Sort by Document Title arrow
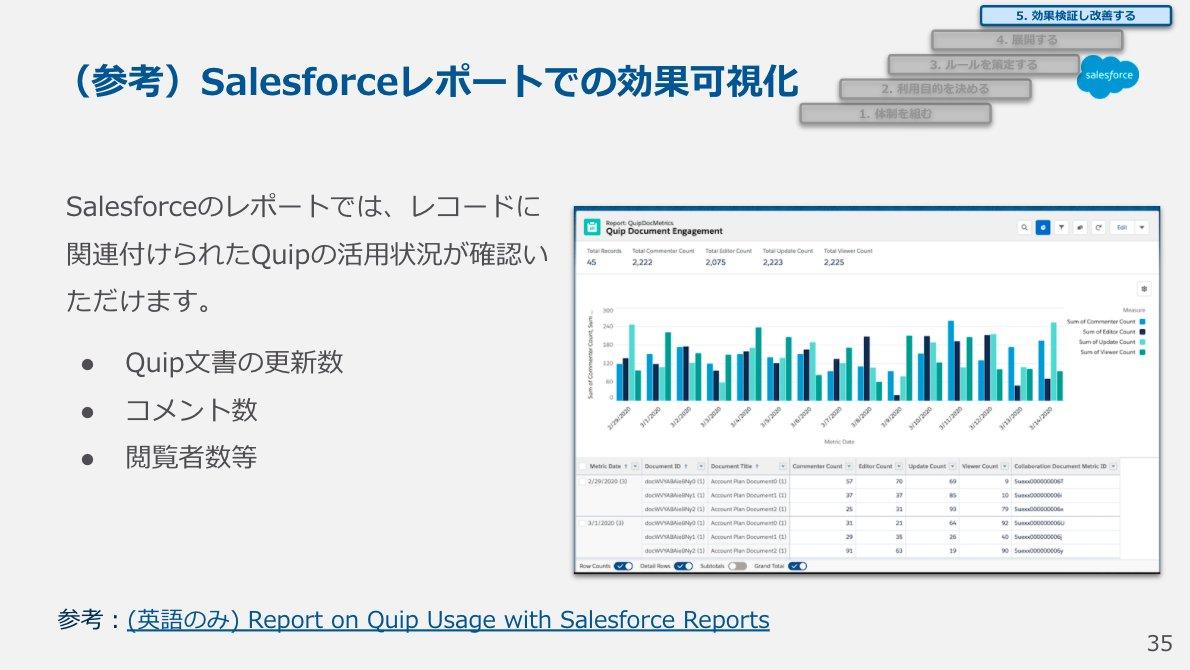This screenshot has width=1190, height=670. coord(757,467)
